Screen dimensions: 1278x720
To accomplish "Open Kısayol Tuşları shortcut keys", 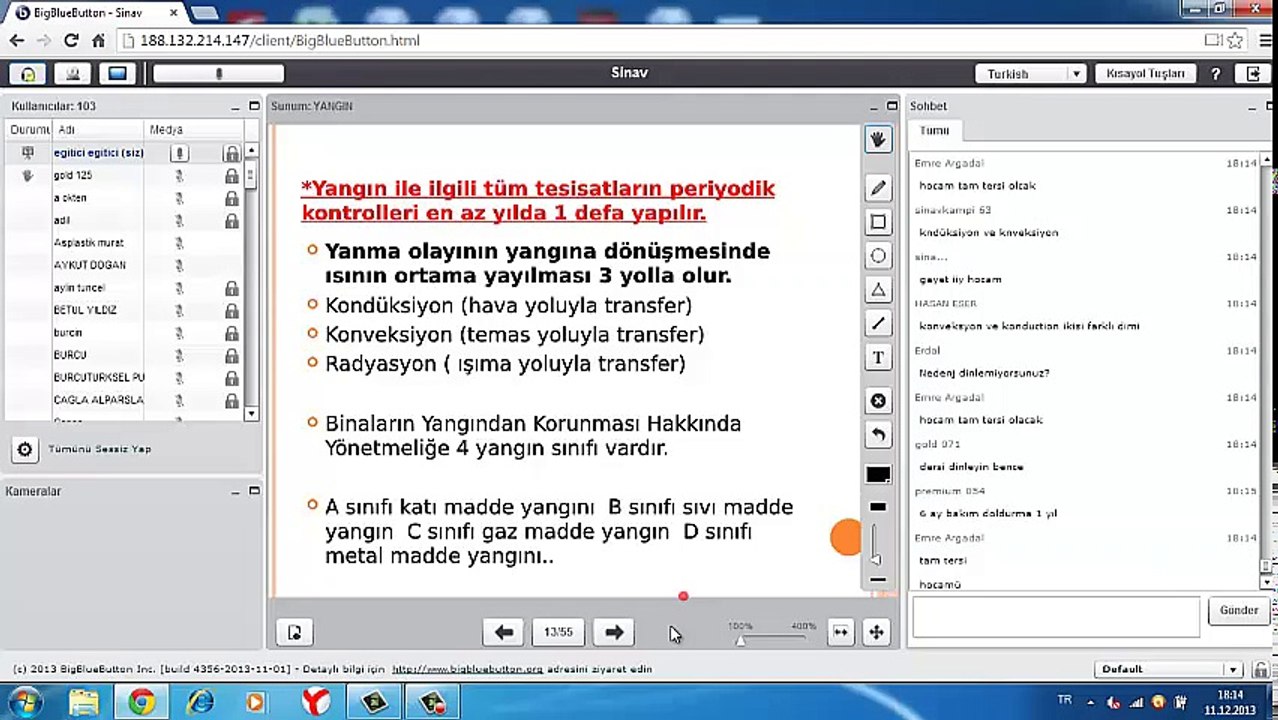I will coord(1145,73).
